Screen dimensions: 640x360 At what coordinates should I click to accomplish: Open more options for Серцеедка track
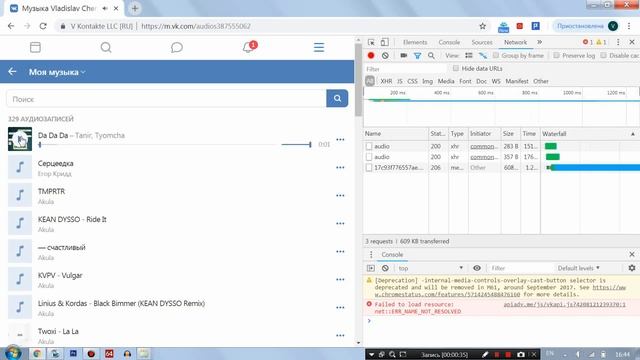[340, 167]
